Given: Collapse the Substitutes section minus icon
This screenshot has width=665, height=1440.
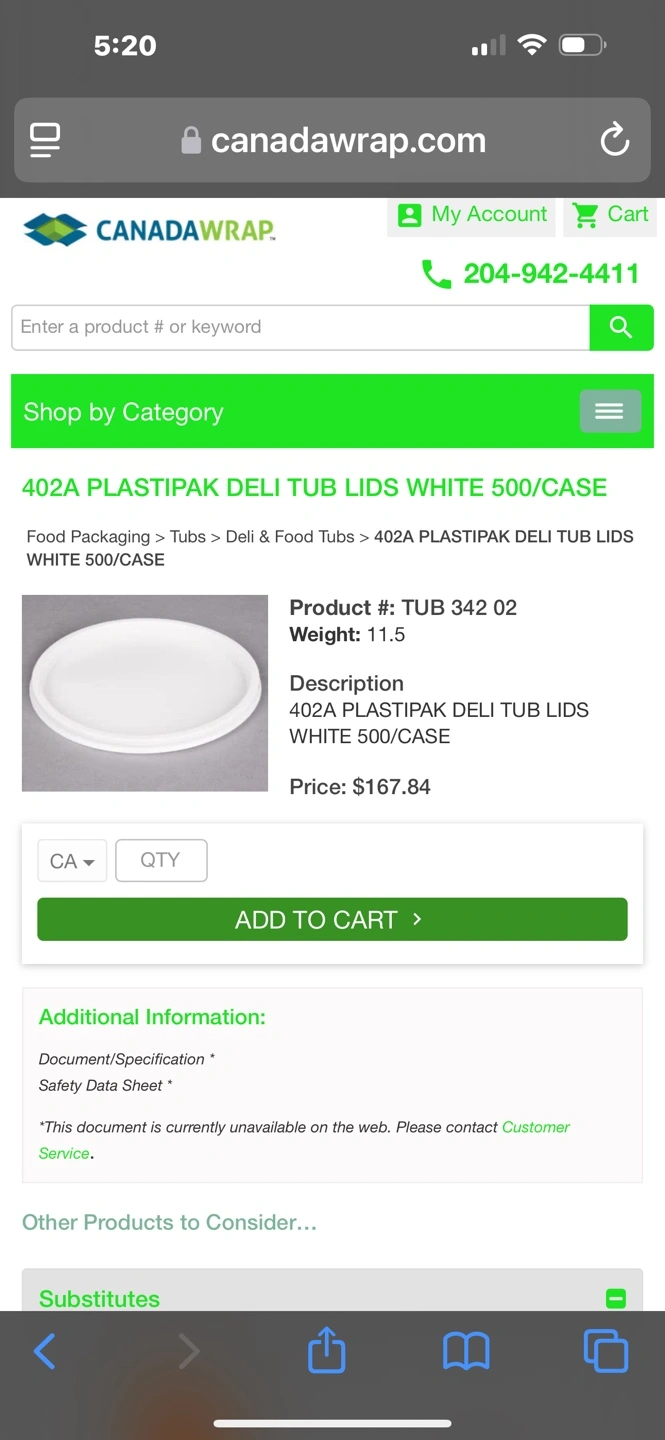Looking at the screenshot, I should [x=616, y=1298].
